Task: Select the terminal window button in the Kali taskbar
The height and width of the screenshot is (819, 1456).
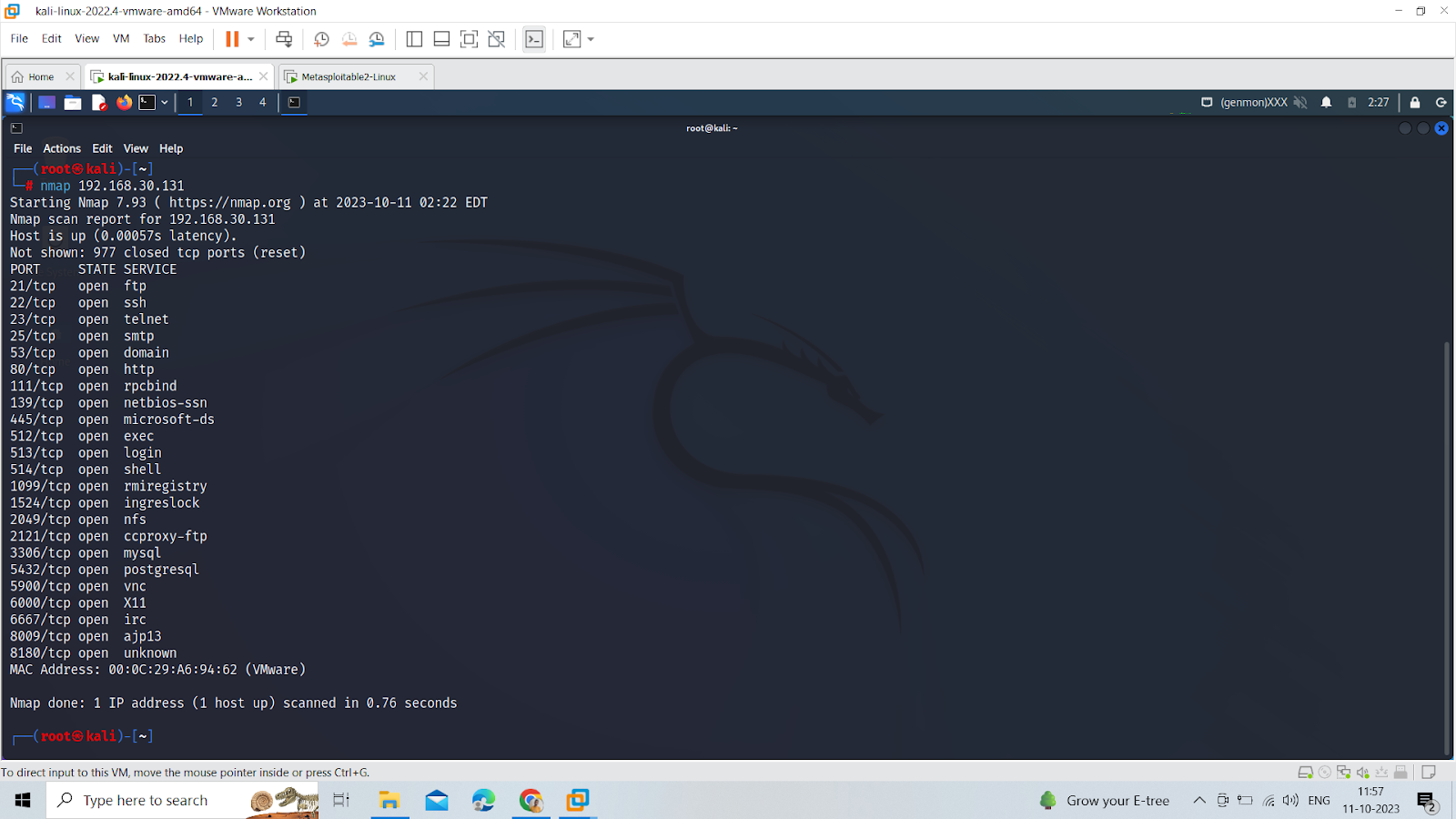Action: coord(294,103)
